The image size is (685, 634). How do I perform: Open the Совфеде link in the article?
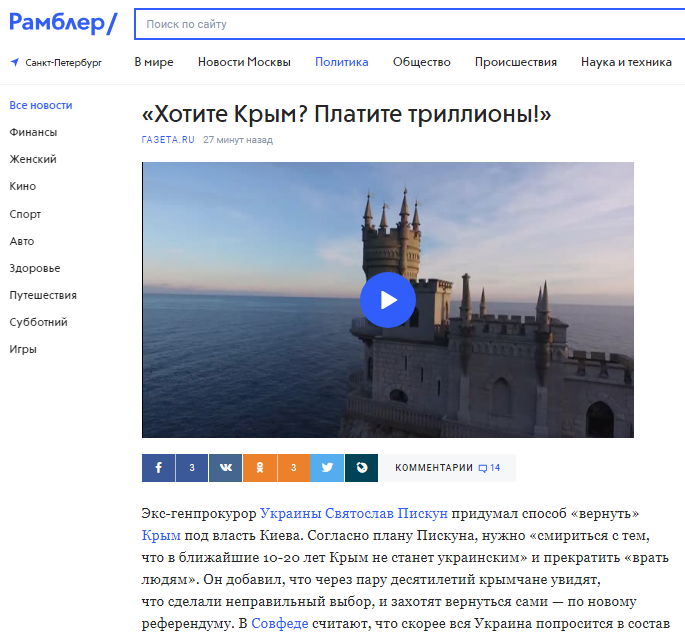pos(280,623)
